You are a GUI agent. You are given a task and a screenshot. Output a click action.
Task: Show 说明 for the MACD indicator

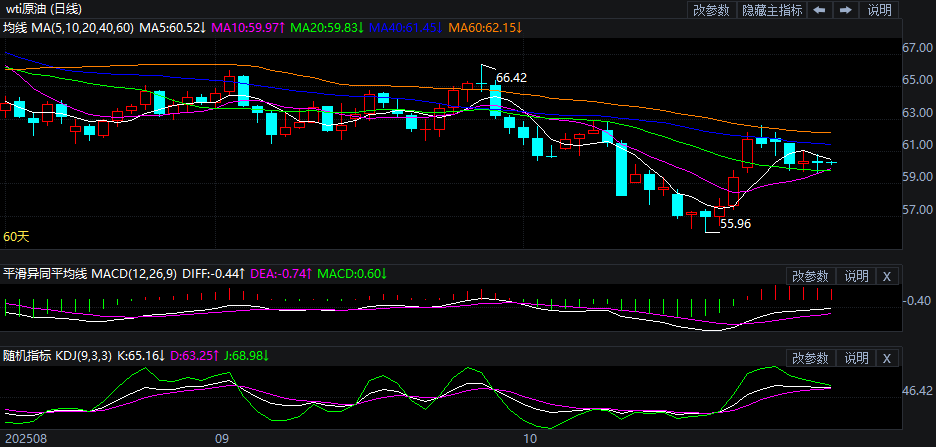857,276
